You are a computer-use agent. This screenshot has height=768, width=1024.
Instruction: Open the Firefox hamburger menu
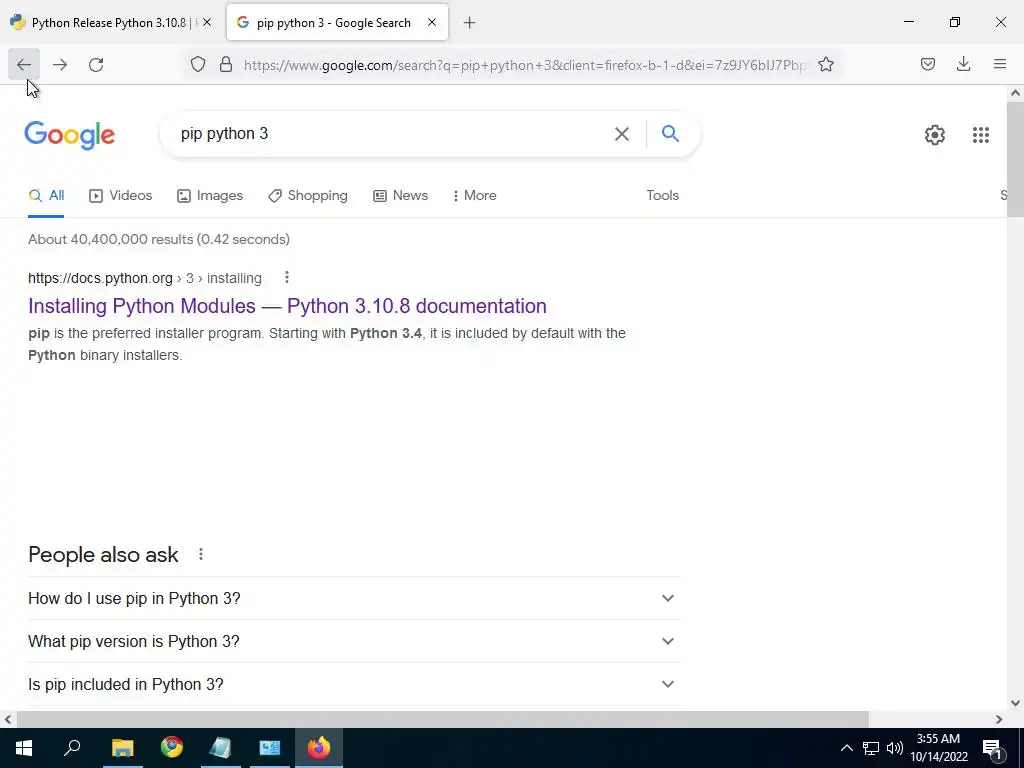1000,64
